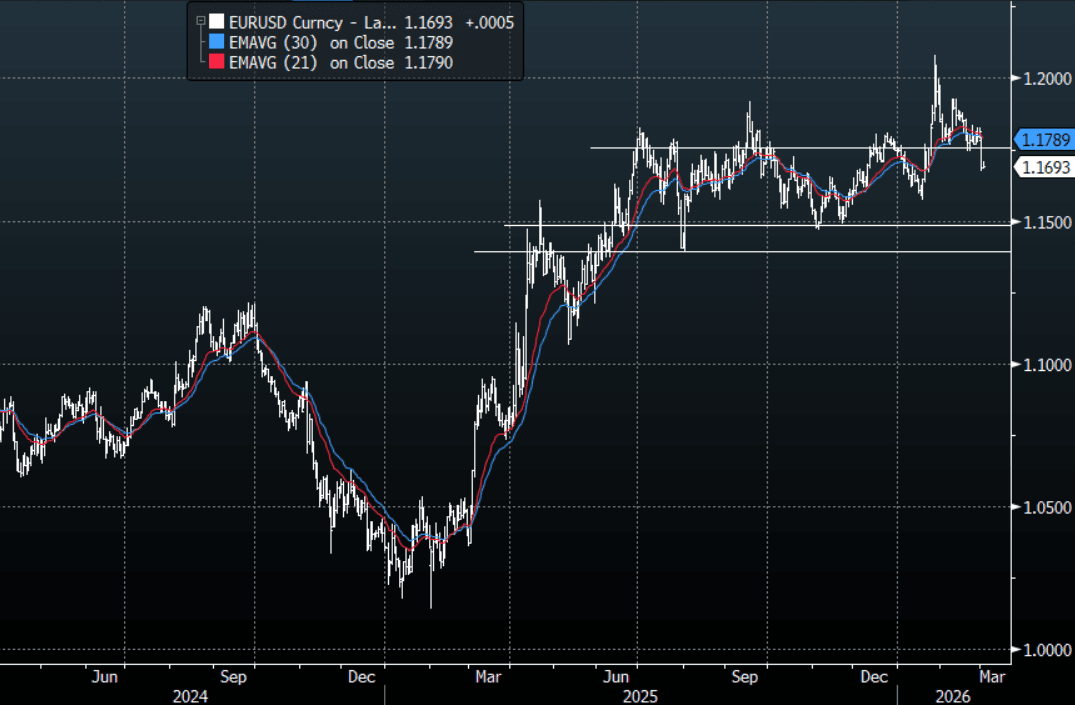
Task: Collapse the EURUSD legend tree
Action: (x=201, y=22)
